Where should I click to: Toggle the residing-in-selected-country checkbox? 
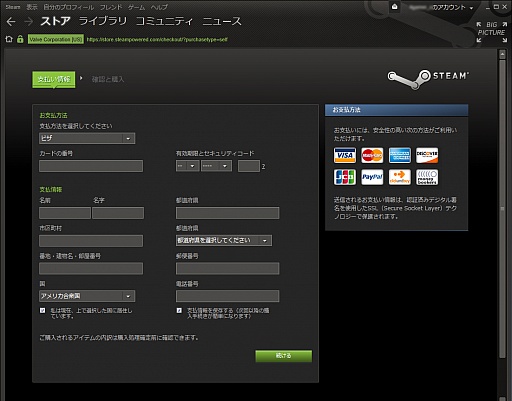tap(43, 310)
